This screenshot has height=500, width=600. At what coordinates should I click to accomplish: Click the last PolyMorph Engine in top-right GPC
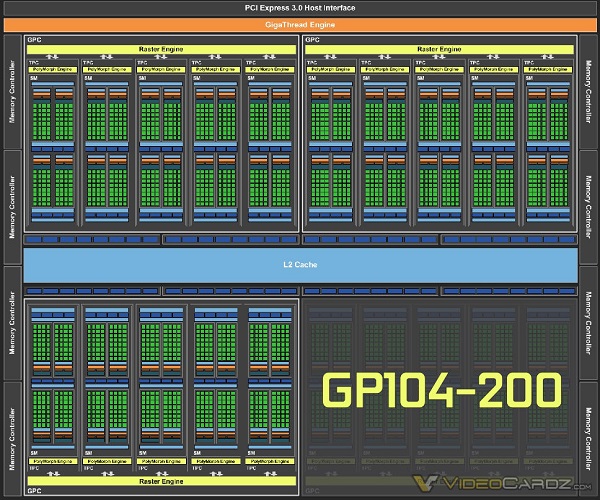pyautogui.click(x=548, y=70)
